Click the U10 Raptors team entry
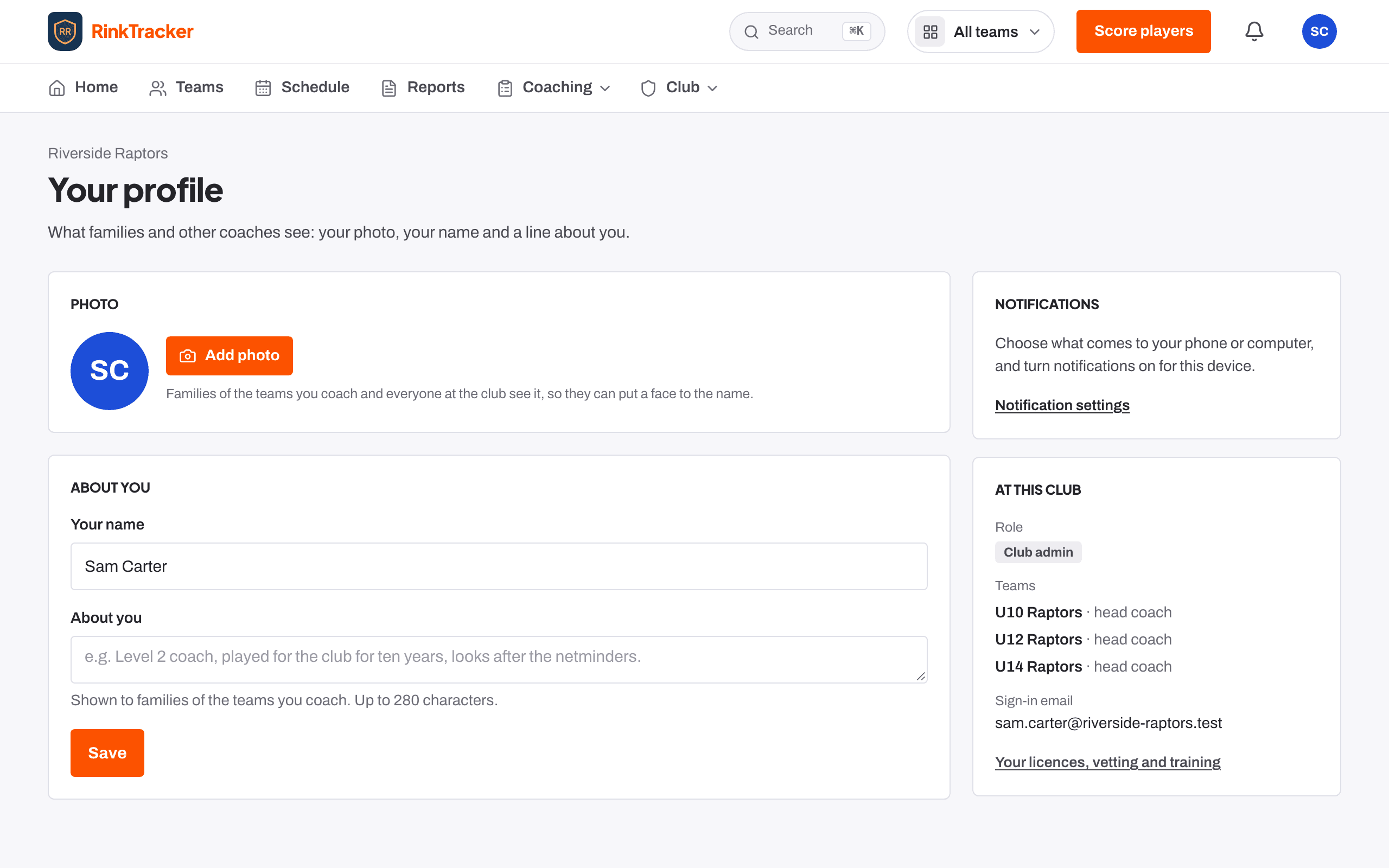 coord(1083,612)
